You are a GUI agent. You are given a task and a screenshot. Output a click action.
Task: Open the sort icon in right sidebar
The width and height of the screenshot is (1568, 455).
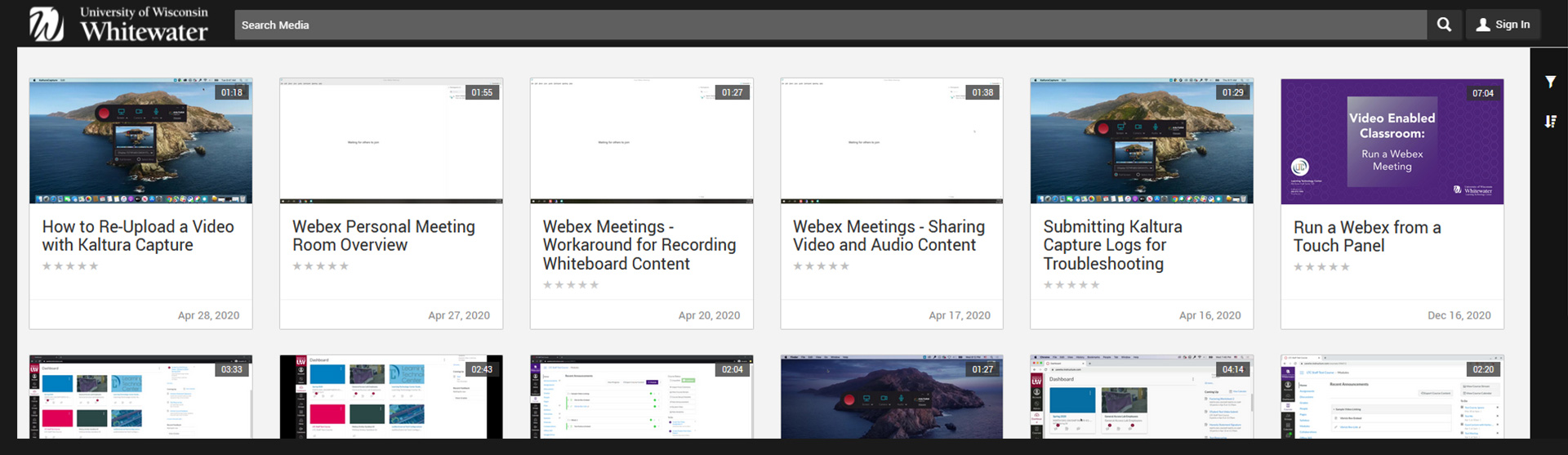tap(1550, 122)
